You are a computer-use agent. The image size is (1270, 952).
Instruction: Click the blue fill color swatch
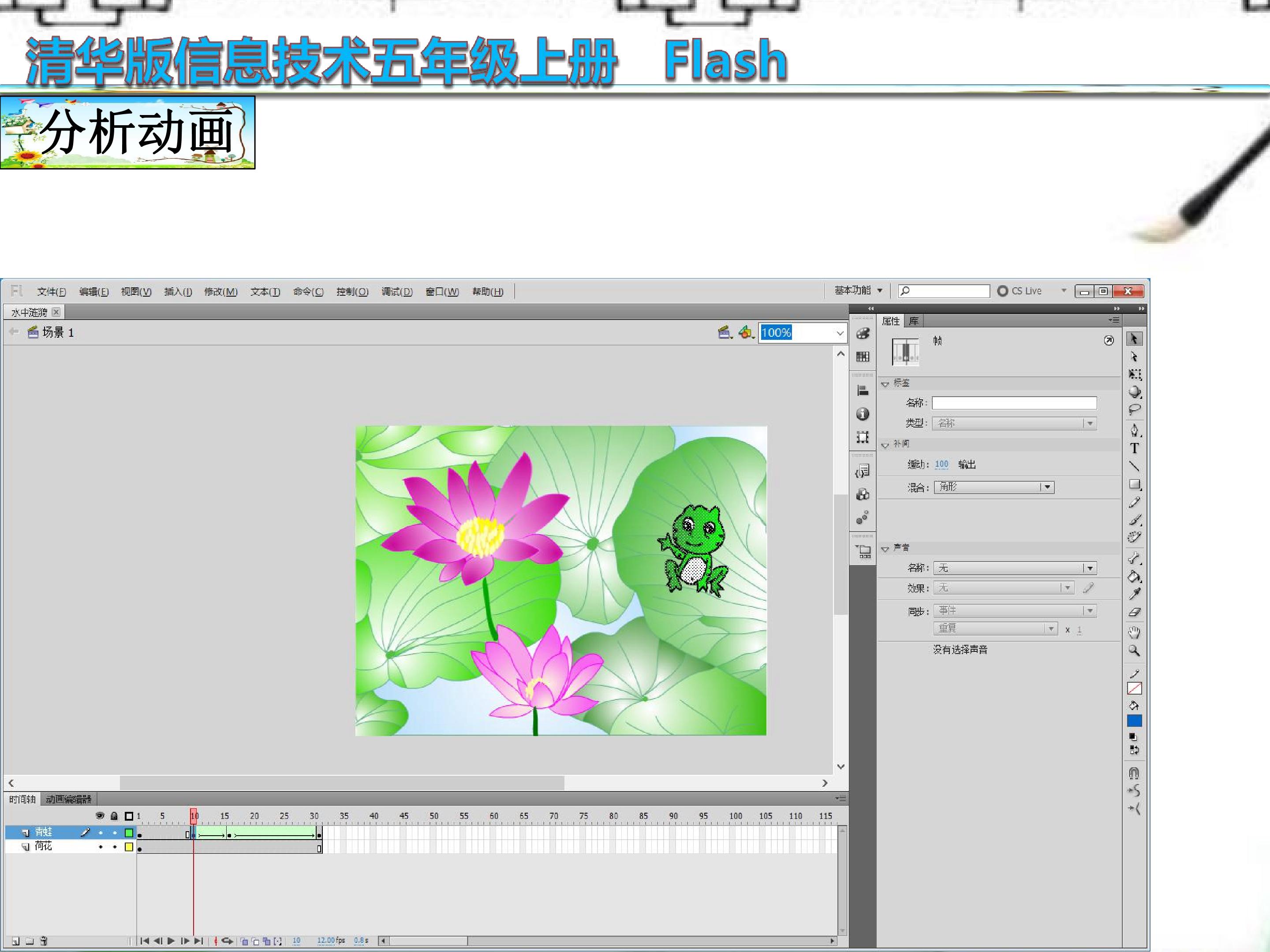pos(1134,721)
